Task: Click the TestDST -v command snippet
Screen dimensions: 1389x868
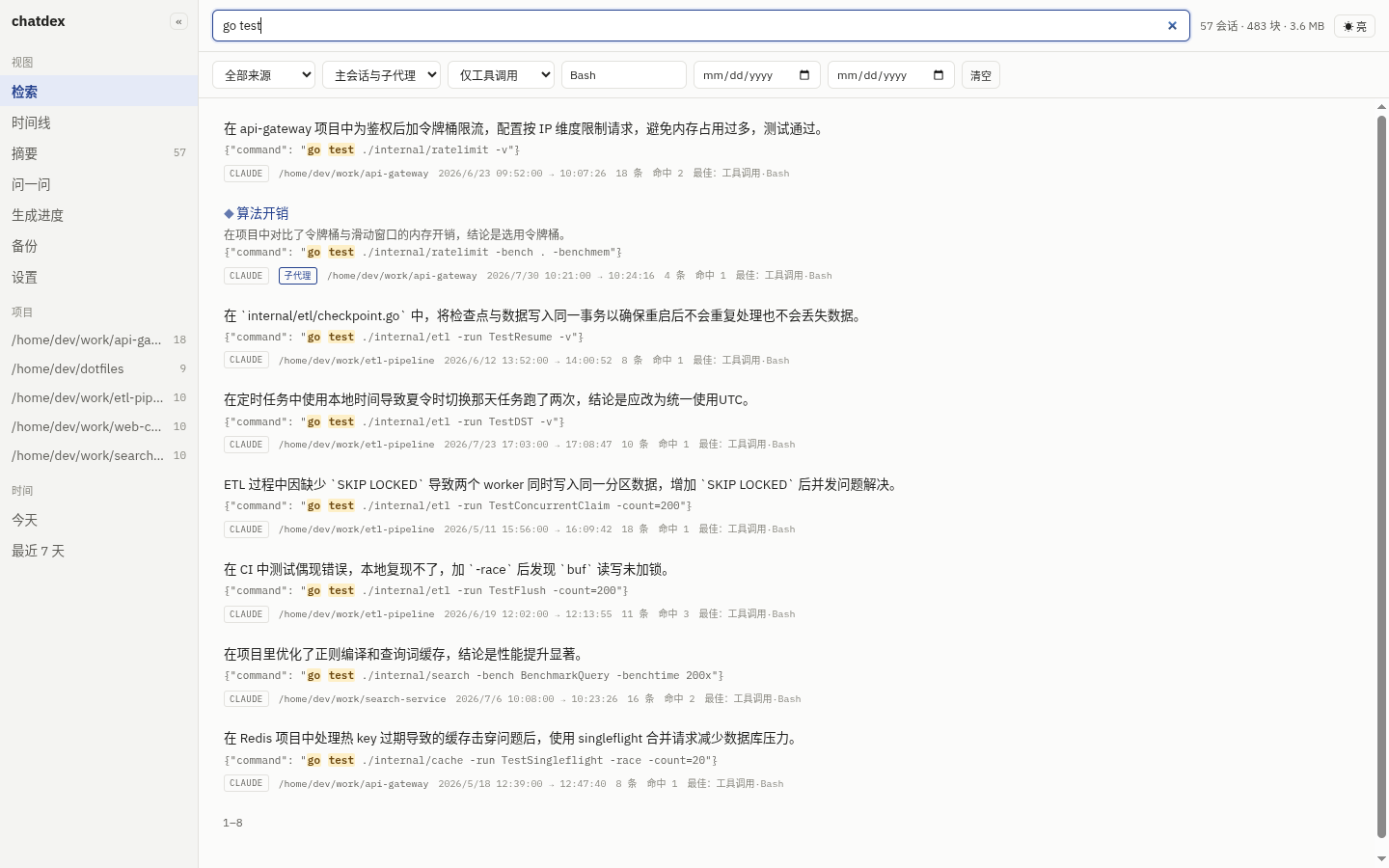Action: [x=395, y=421]
